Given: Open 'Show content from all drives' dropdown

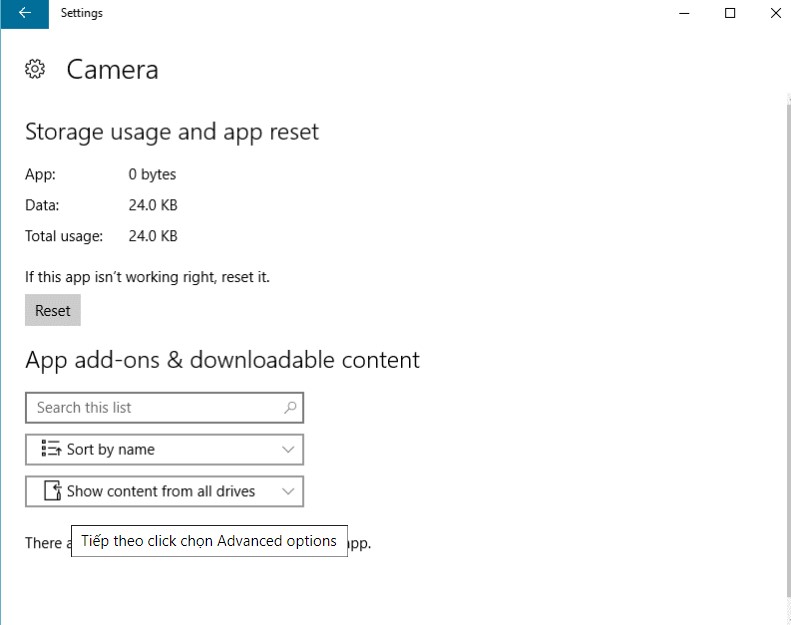Looking at the screenshot, I should [164, 492].
